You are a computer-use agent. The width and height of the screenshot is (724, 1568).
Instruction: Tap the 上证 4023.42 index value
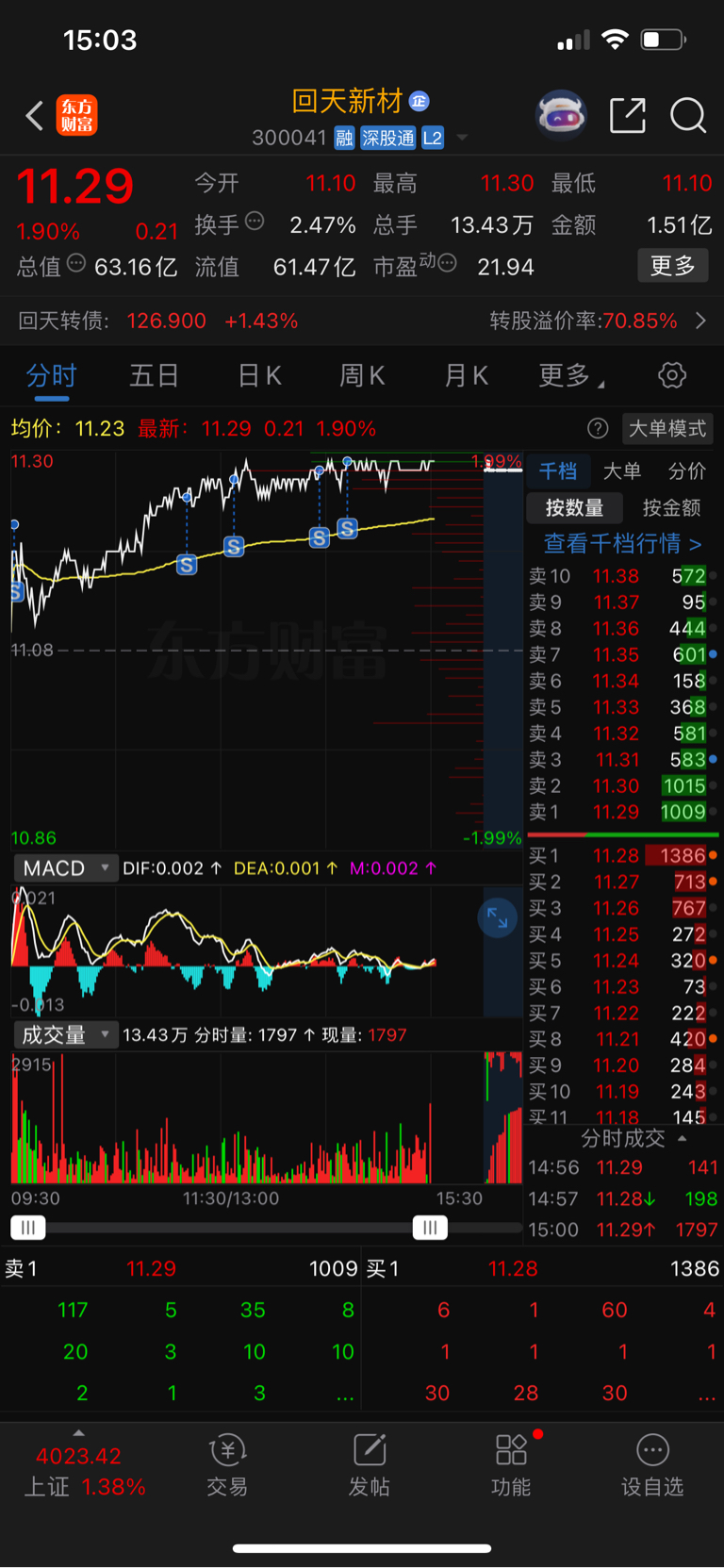pos(78,1456)
